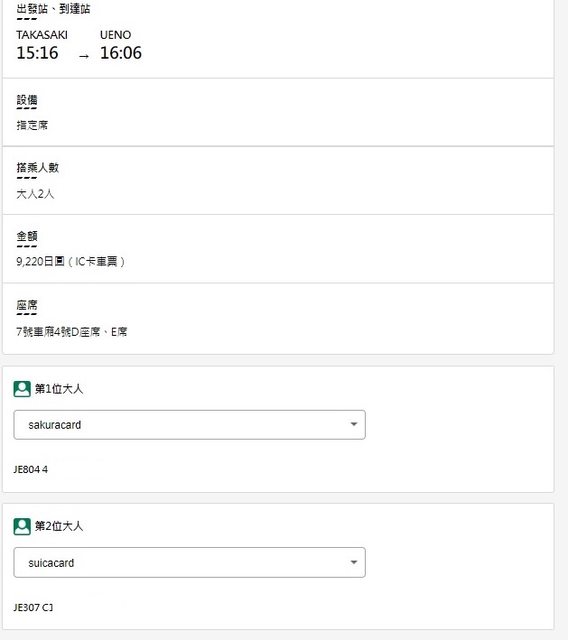Select the sakuracard IC card combo box

(x=189, y=425)
